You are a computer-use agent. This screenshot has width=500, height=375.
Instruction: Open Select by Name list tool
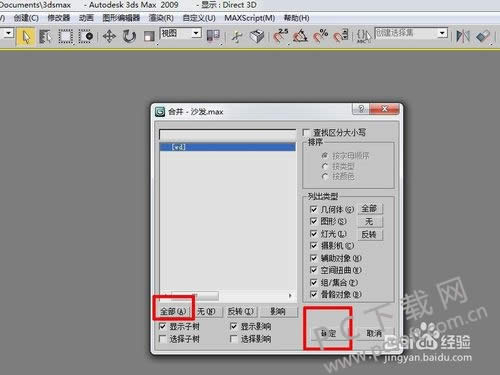pos(45,36)
